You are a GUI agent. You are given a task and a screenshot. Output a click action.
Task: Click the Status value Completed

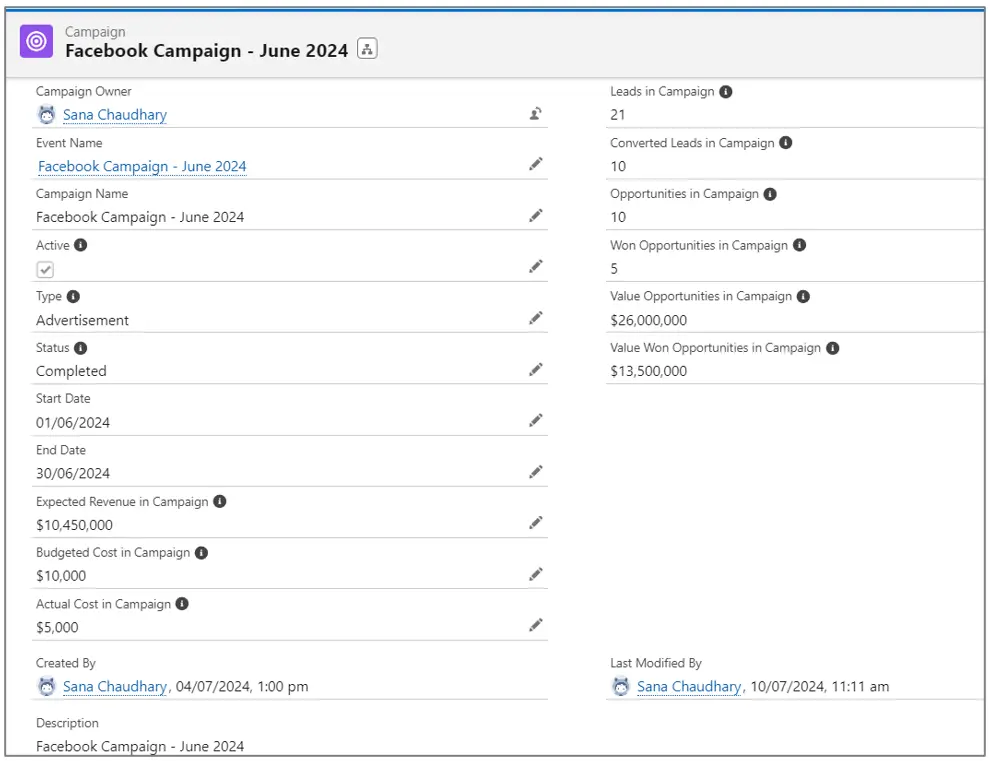pos(71,371)
